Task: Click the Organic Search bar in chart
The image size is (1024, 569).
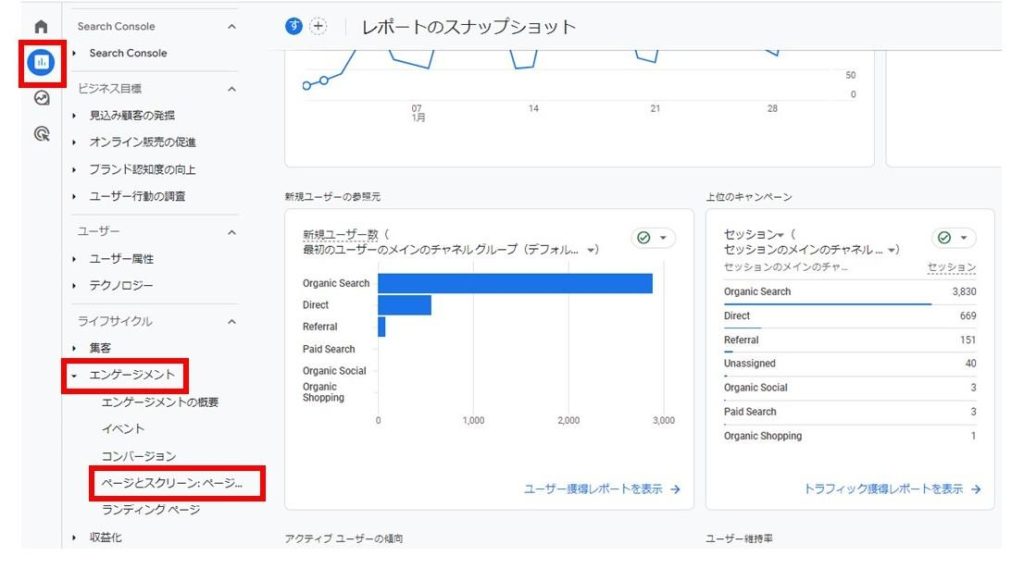Action: (515, 284)
